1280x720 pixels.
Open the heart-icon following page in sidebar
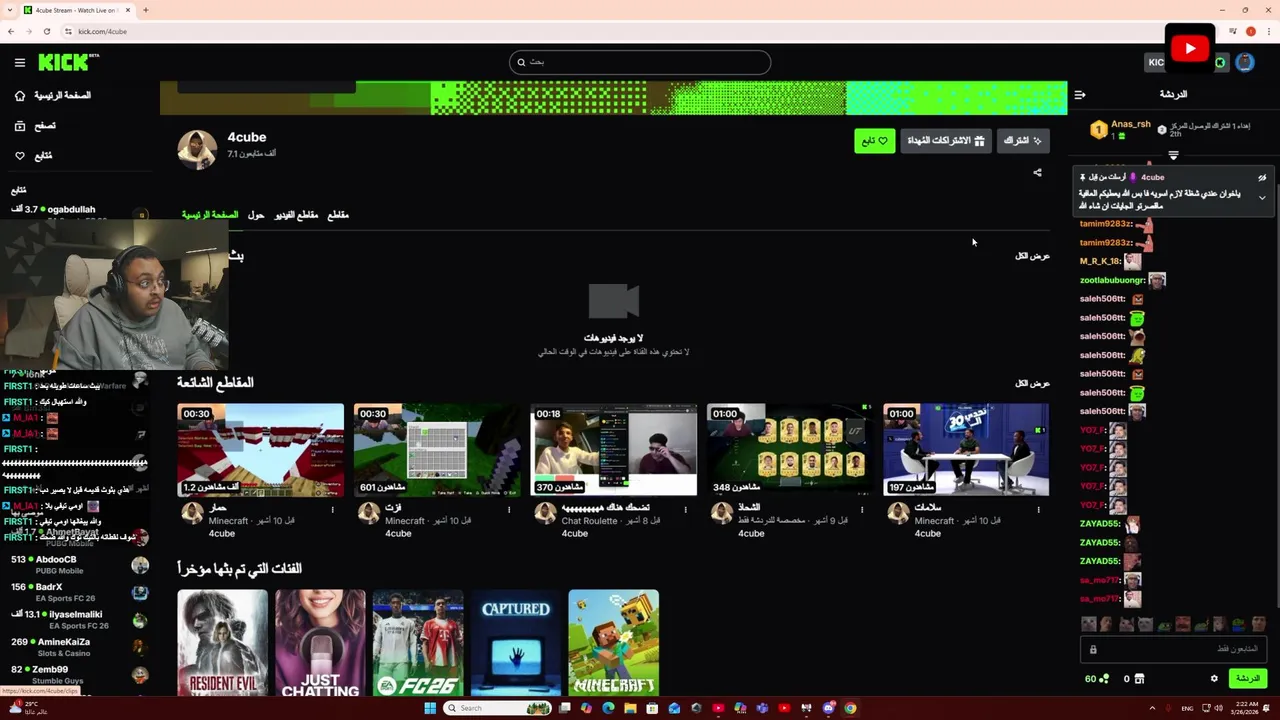pyautogui.click(x=33, y=156)
